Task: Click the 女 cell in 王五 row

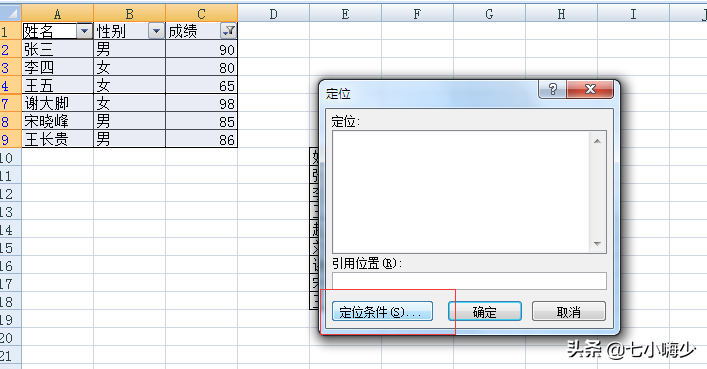Action: pyautogui.click(x=129, y=85)
